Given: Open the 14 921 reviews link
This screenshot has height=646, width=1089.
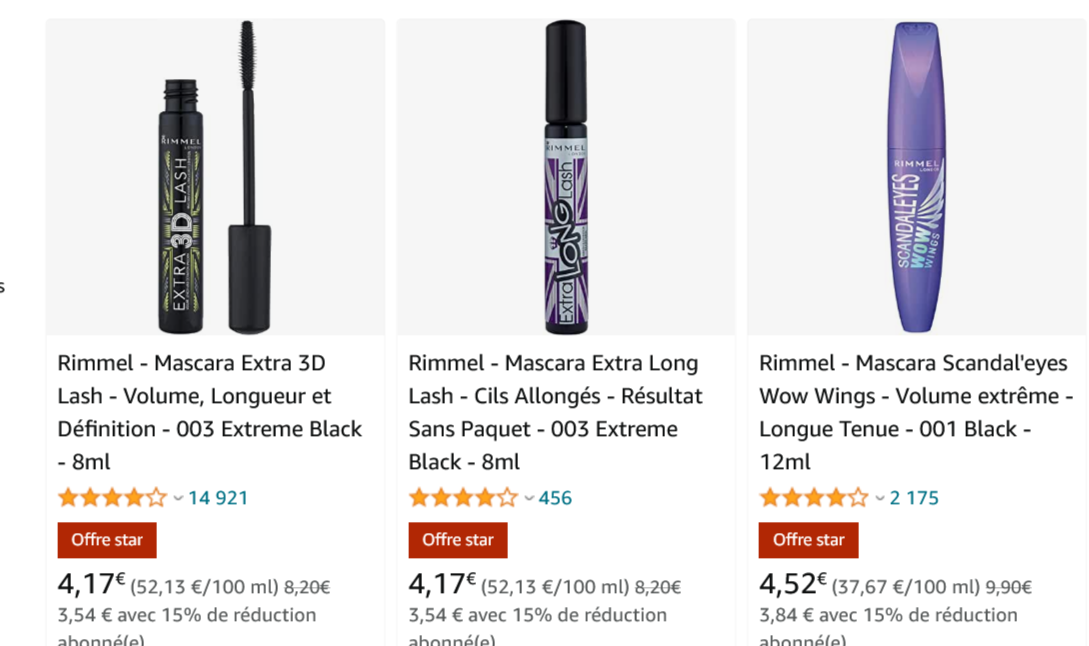Looking at the screenshot, I should [218, 497].
